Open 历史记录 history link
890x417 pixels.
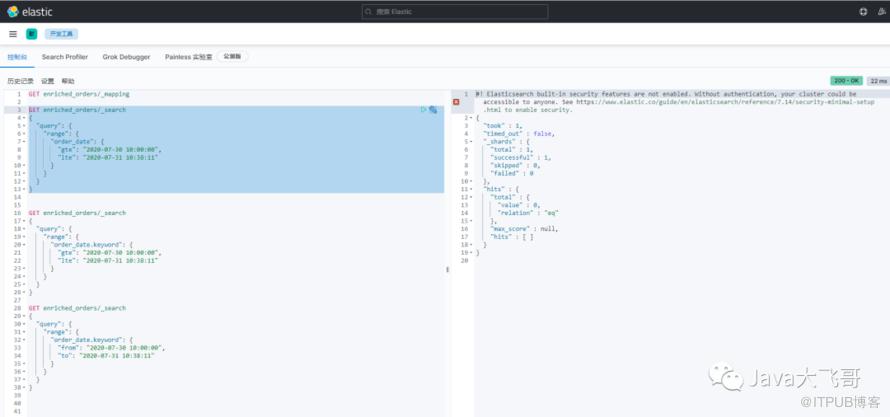coord(20,81)
